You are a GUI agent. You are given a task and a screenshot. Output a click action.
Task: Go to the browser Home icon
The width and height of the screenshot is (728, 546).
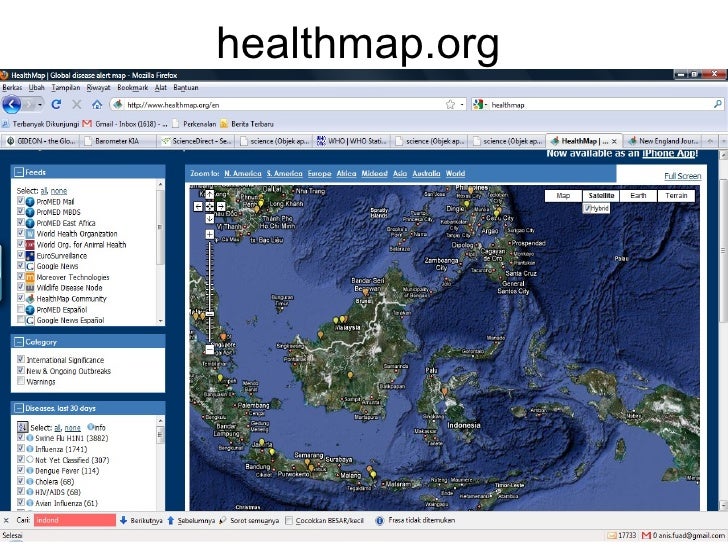[97, 104]
